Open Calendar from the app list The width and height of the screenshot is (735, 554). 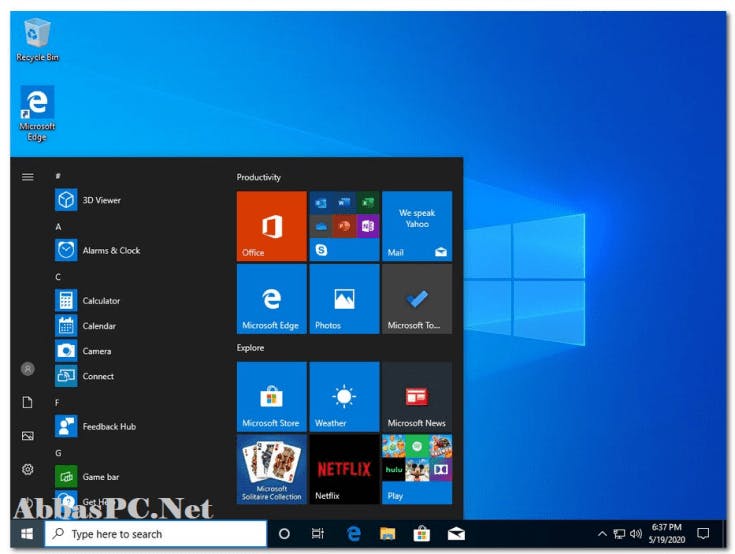134,326
